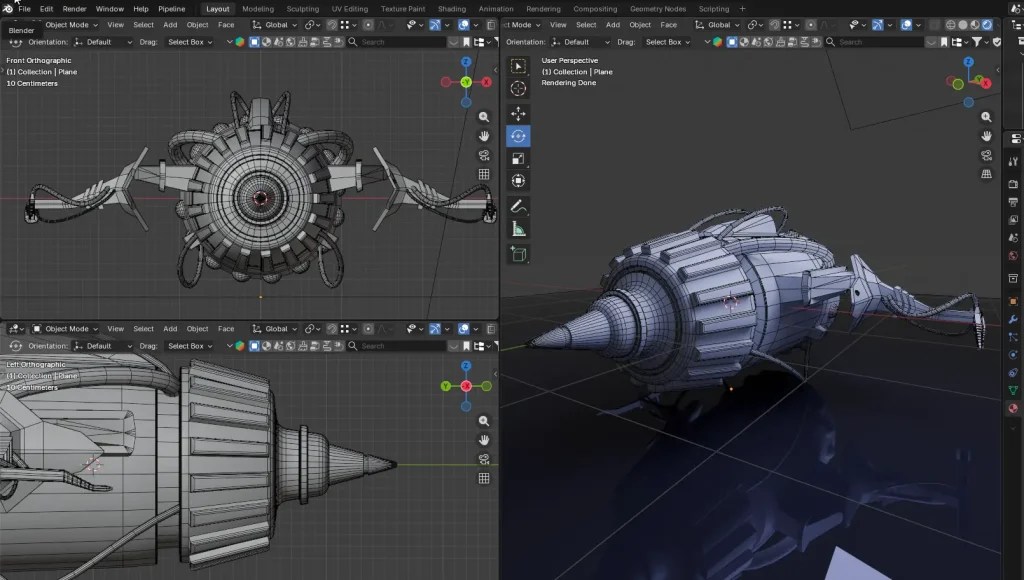Image resolution: width=1024 pixels, height=580 pixels.
Task: Open Global orientation dropdown in Left viewport
Action: [x=274, y=329]
